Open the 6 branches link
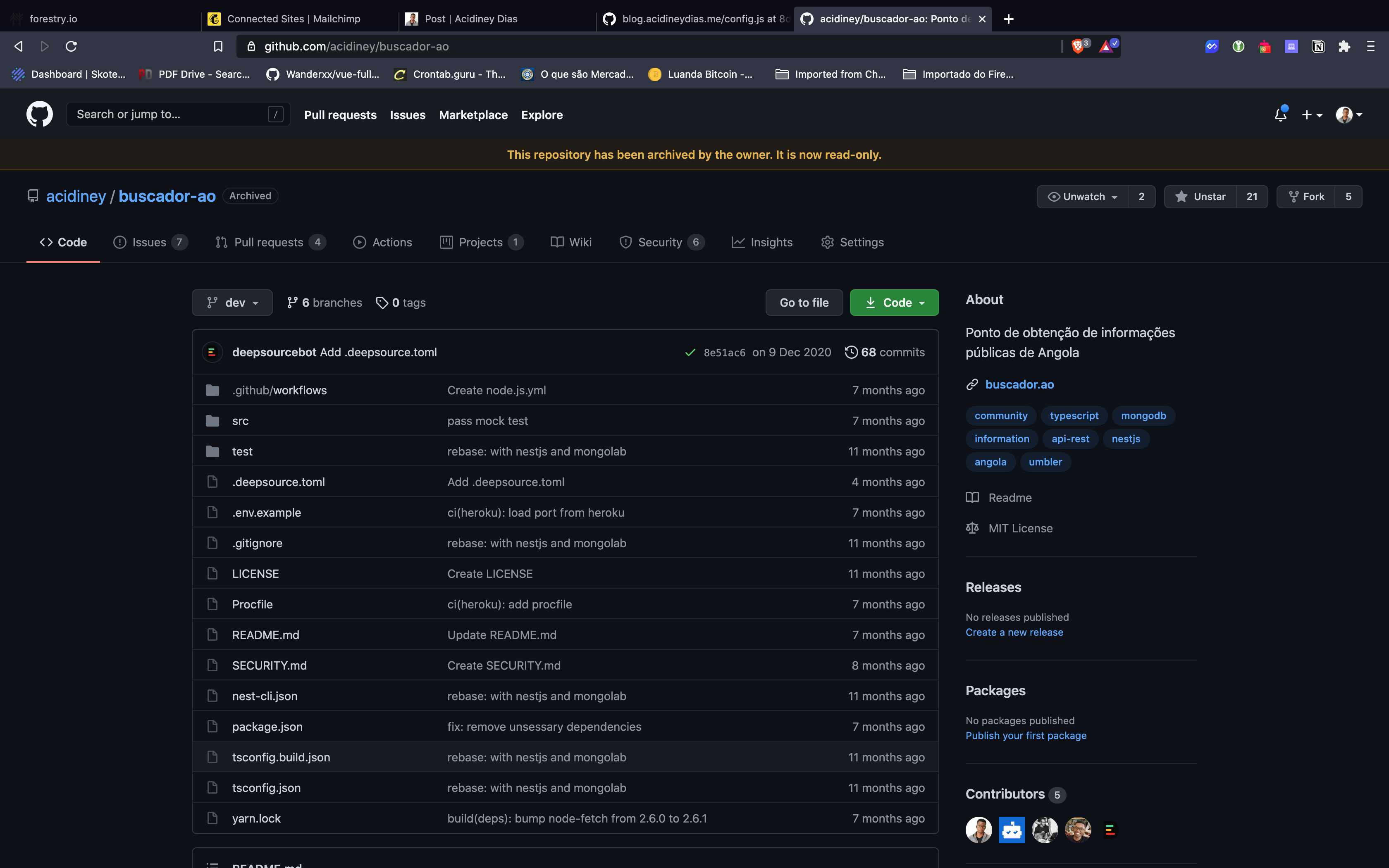This screenshot has width=1389, height=868. tap(324, 303)
